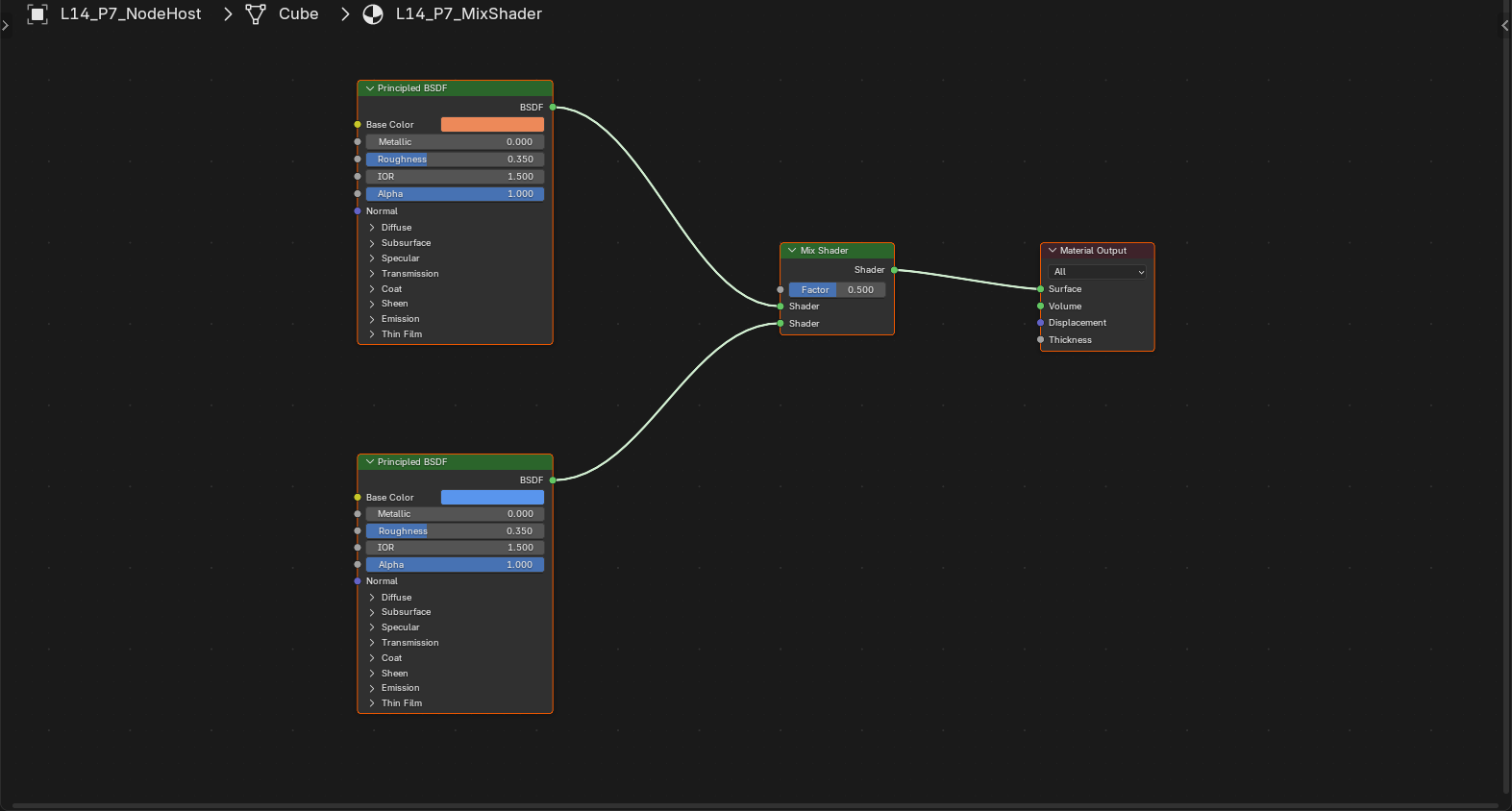
Task: Click Alpha slider in top Principled BSDF
Action: (455, 194)
